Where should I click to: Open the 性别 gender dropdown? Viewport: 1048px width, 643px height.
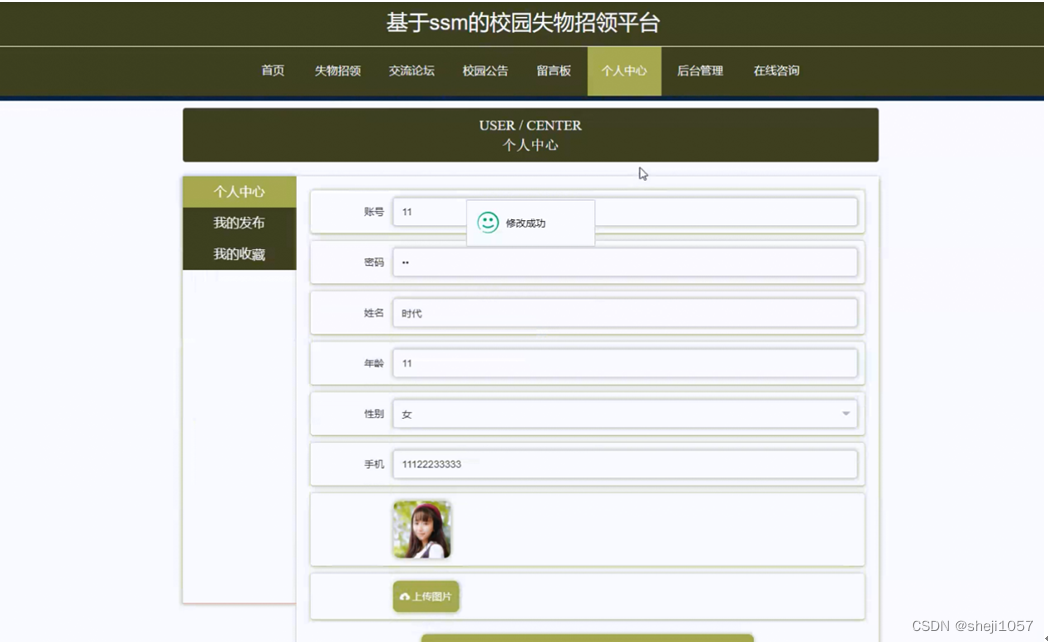[625, 414]
